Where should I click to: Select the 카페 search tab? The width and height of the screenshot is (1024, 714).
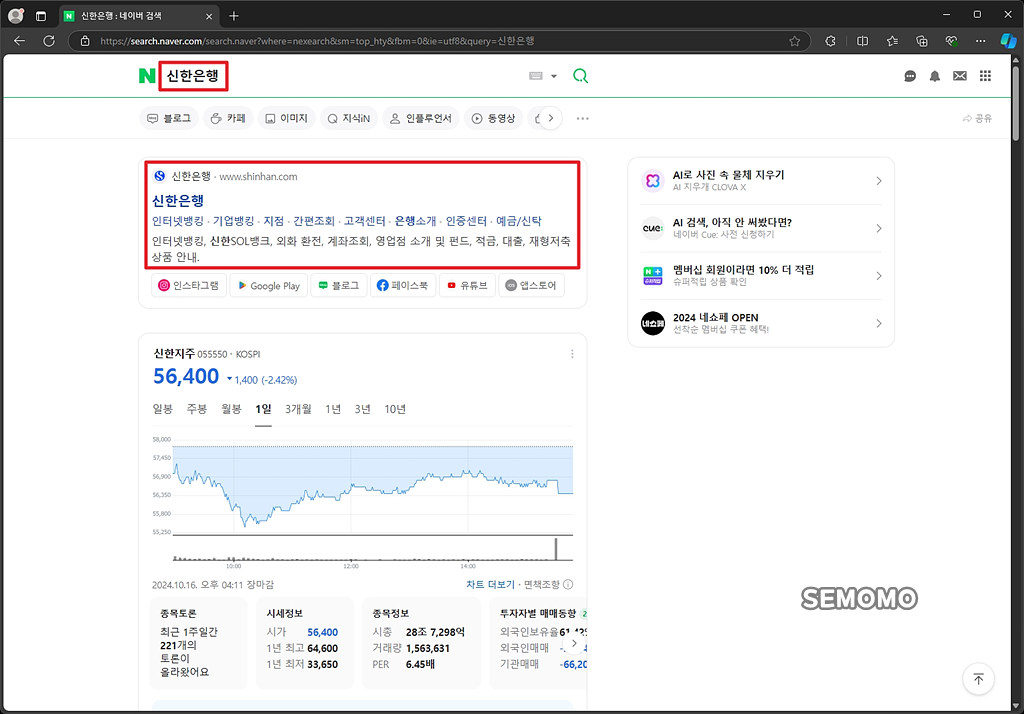228,118
